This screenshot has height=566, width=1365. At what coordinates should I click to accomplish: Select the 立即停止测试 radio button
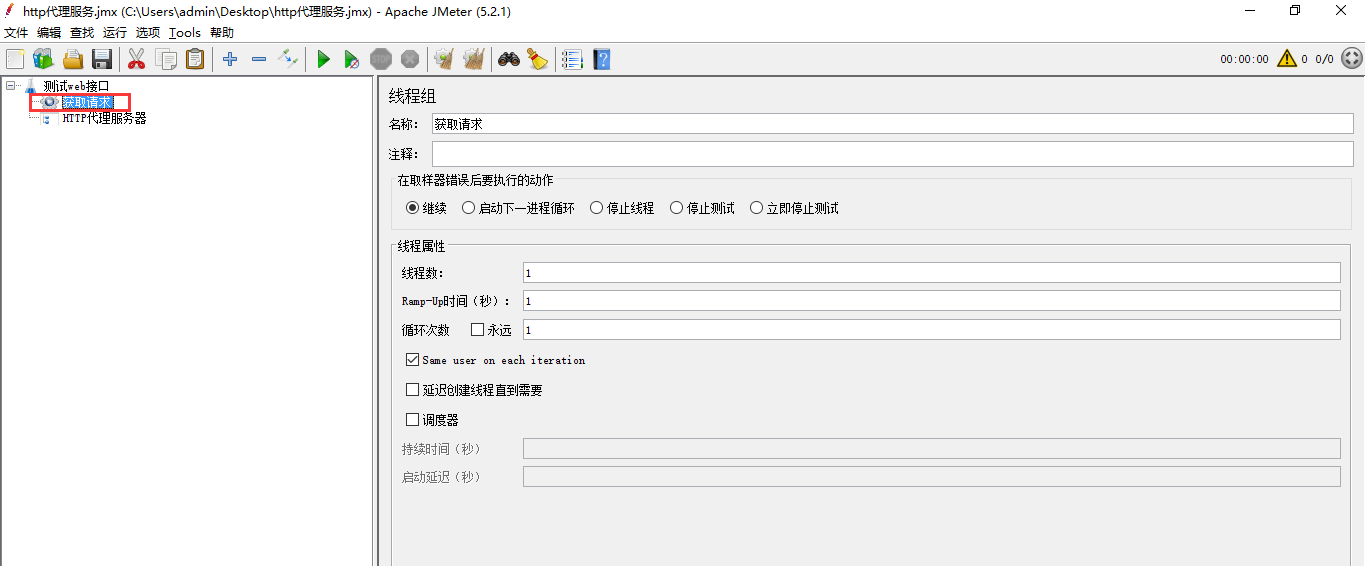756,208
